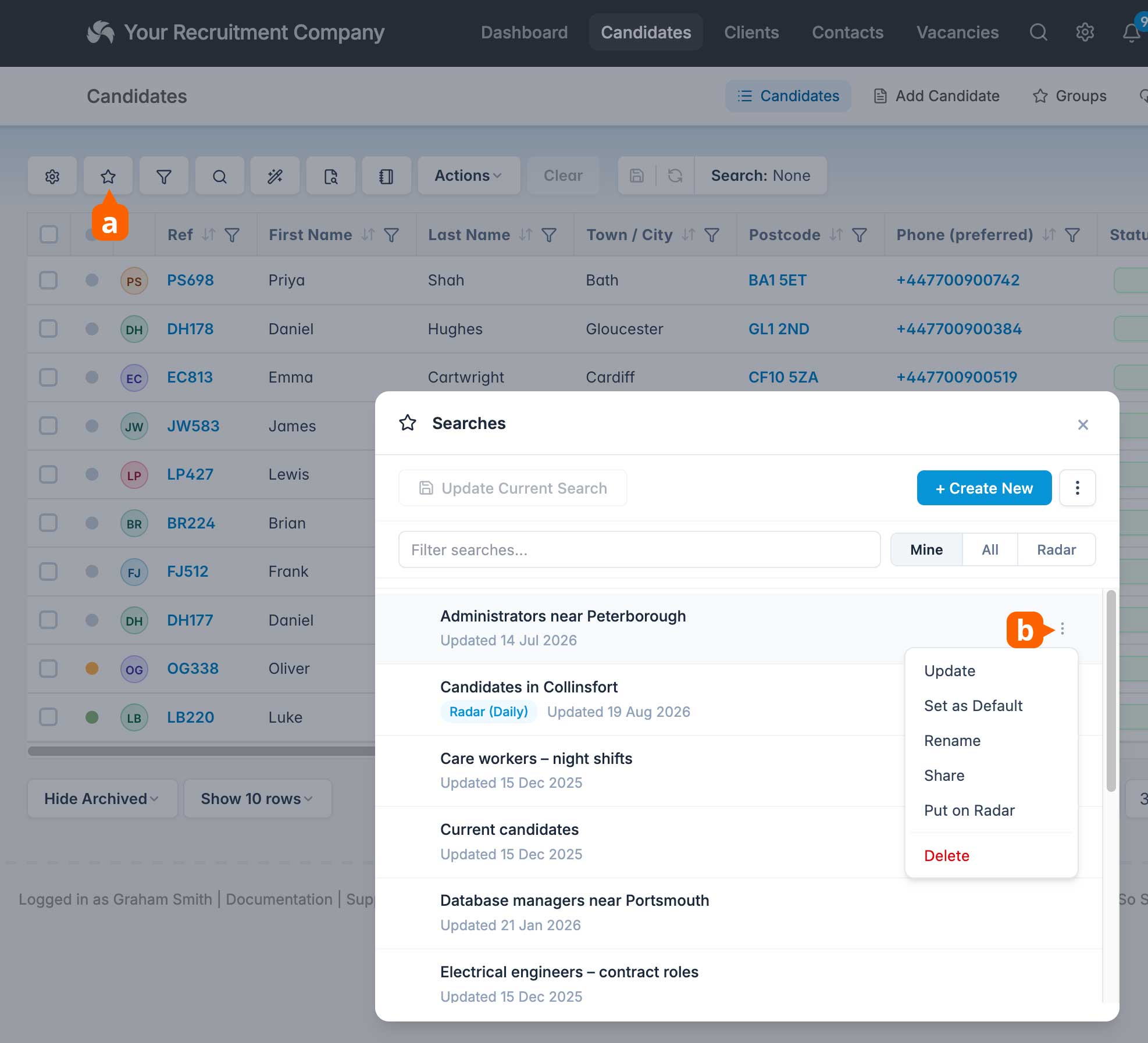Viewport: 1148px width, 1043px height.
Task: Click the document search toolbar icon
Action: [331, 176]
